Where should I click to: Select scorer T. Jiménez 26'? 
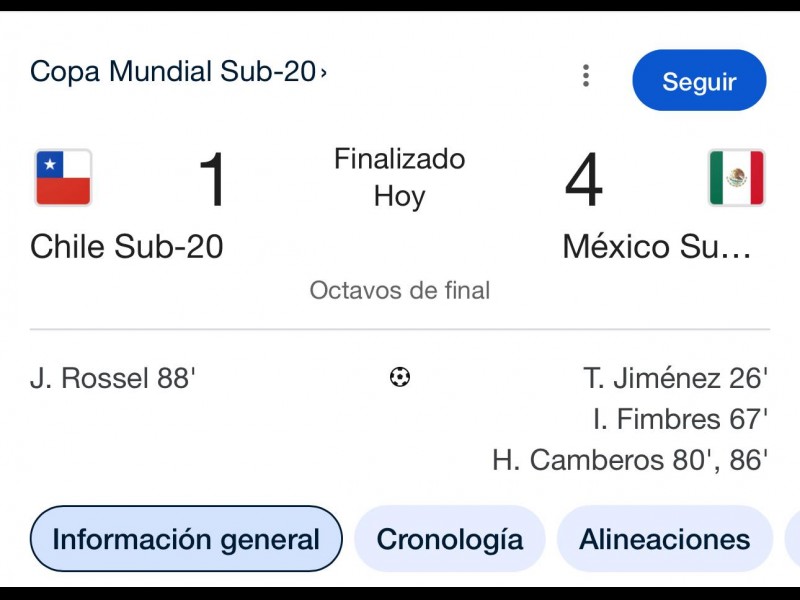point(675,379)
